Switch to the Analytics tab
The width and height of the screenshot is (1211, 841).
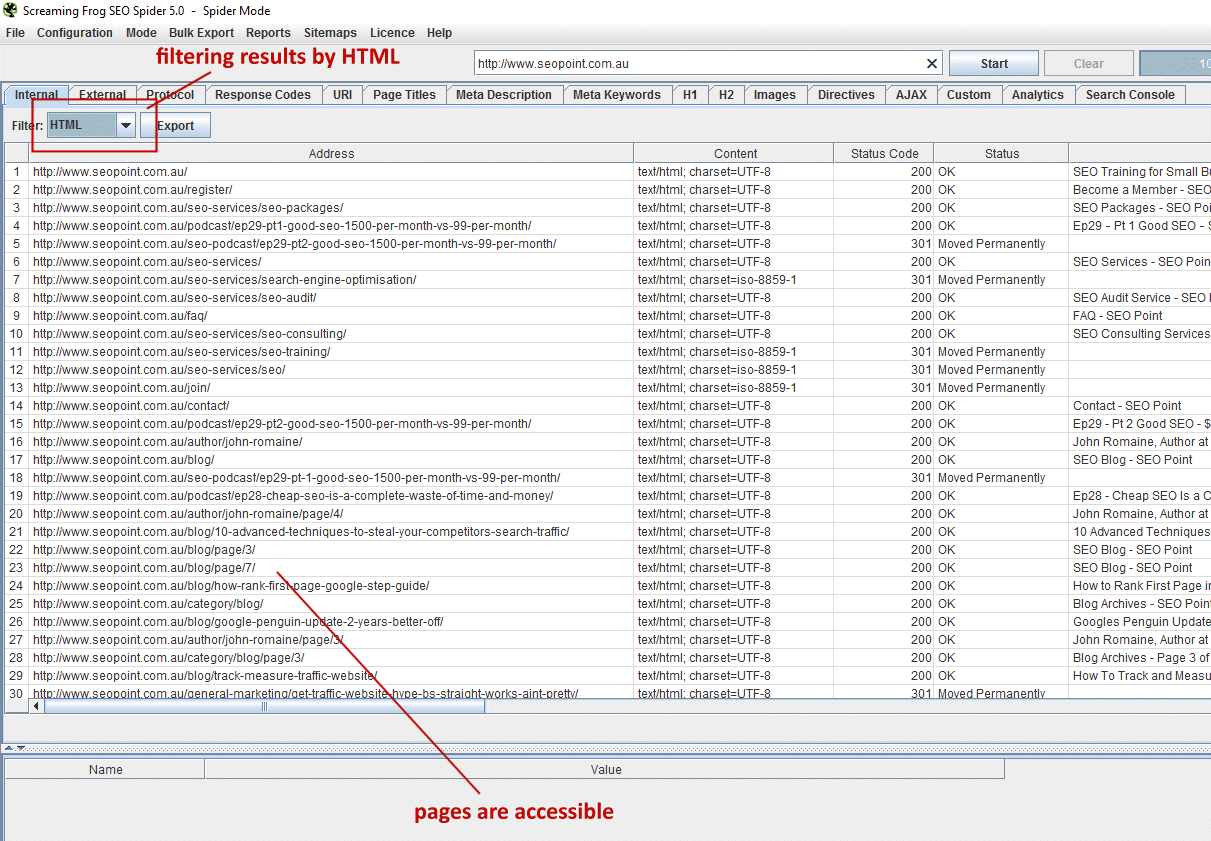[1038, 95]
